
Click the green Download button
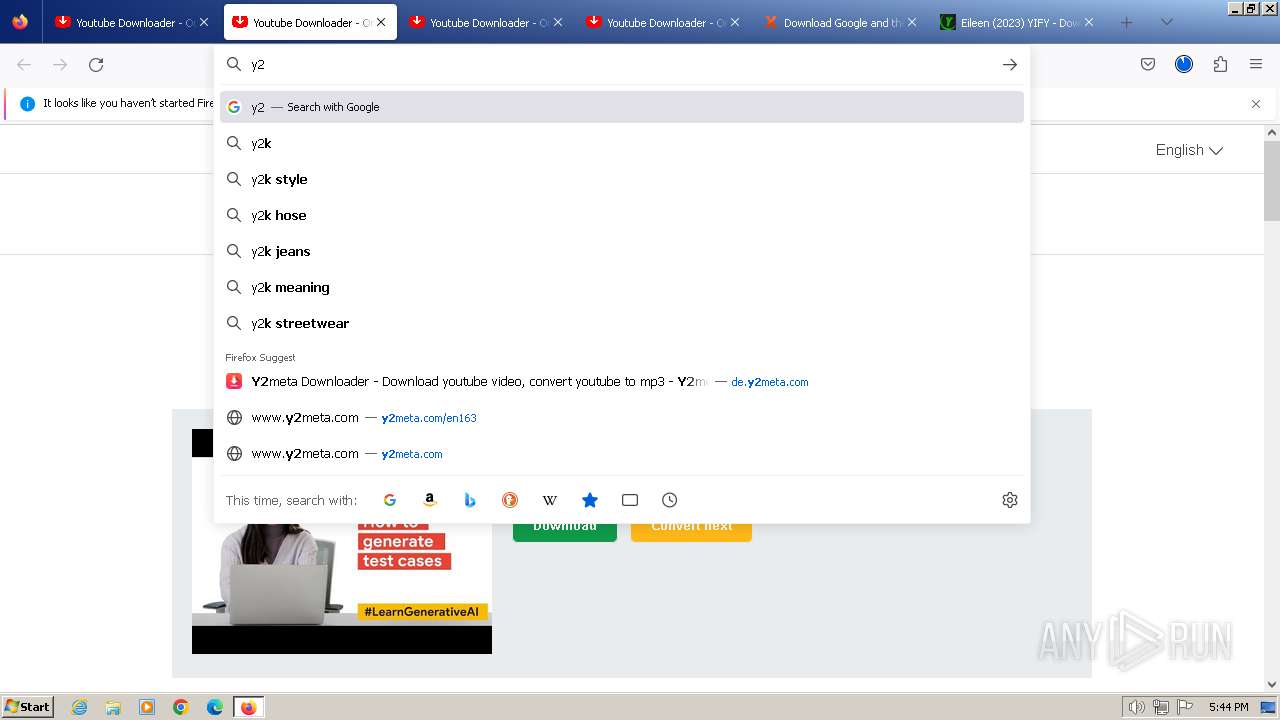click(x=565, y=532)
